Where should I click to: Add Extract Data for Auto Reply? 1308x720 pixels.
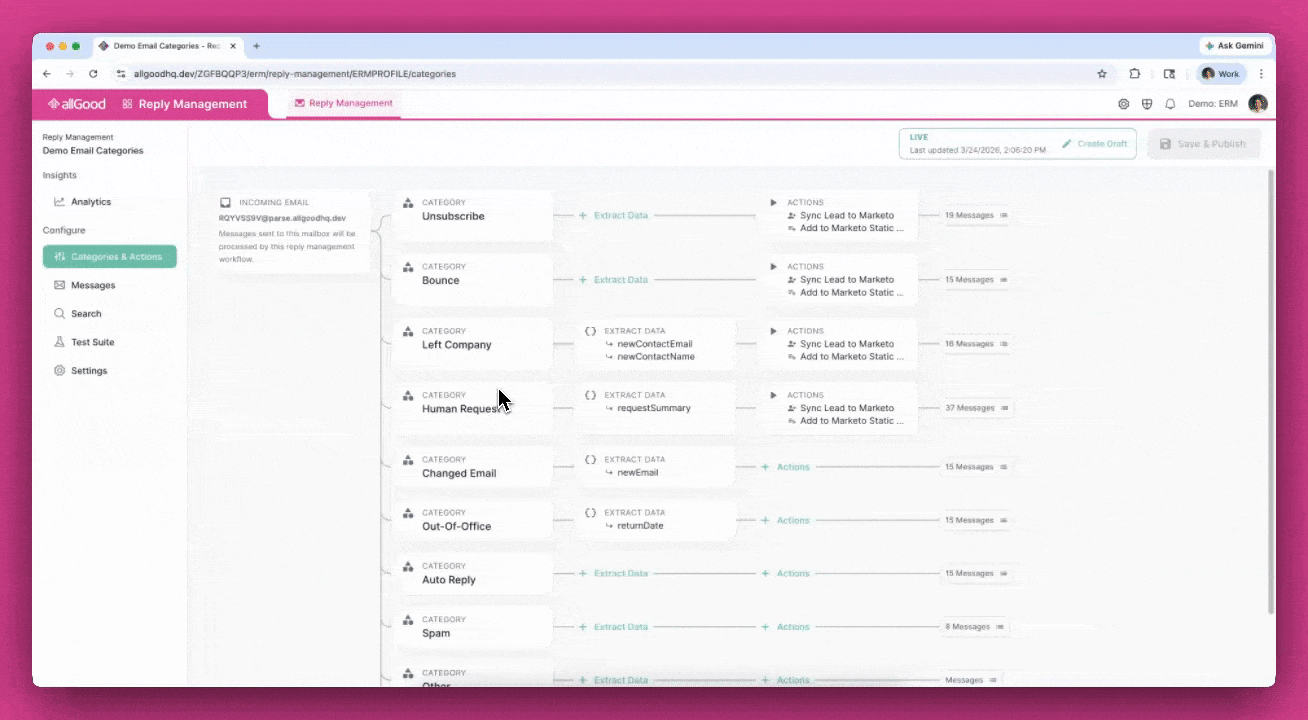tap(614, 574)
